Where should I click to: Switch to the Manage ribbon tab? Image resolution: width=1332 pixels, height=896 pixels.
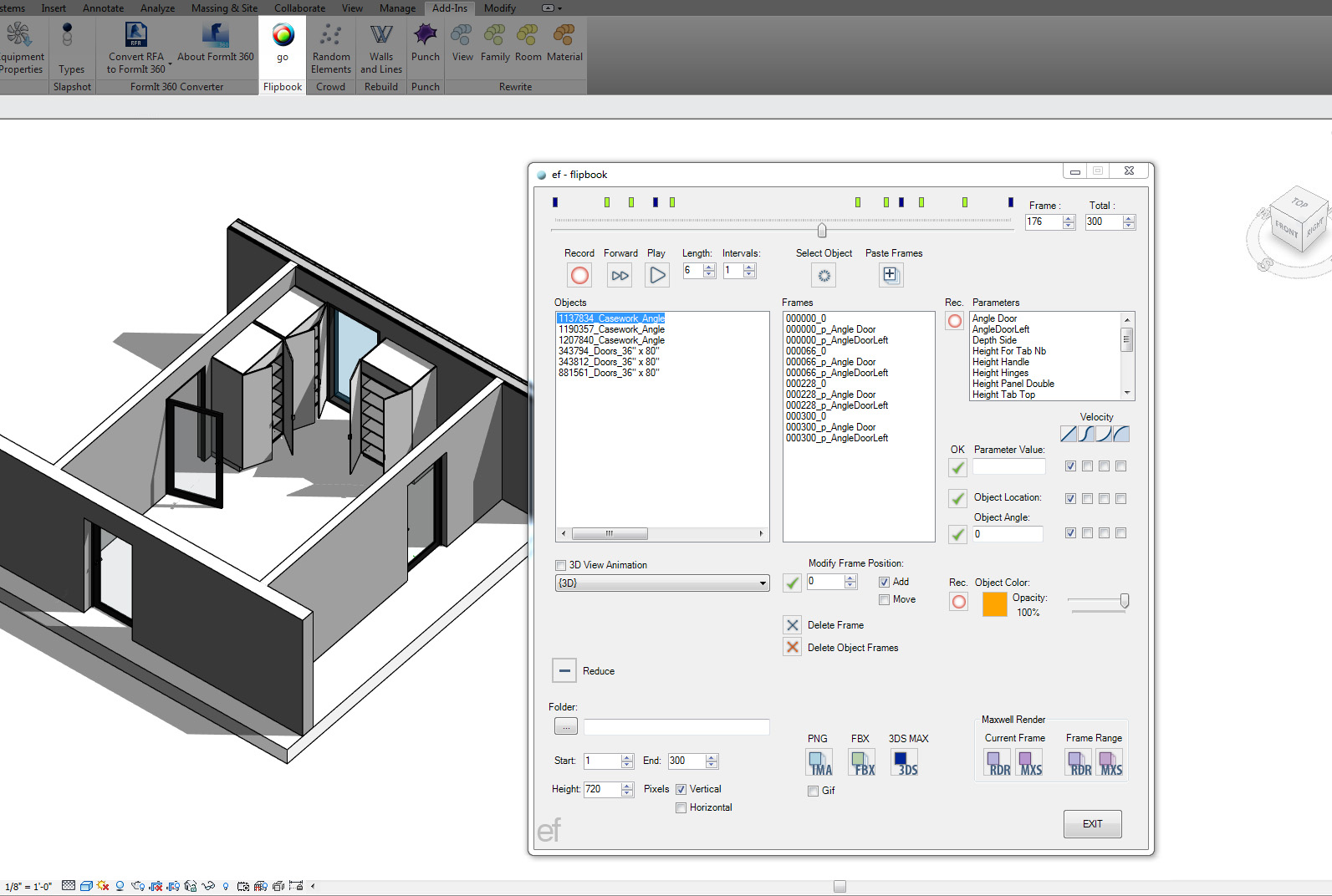pyautogui.click(x=397, y=8)
